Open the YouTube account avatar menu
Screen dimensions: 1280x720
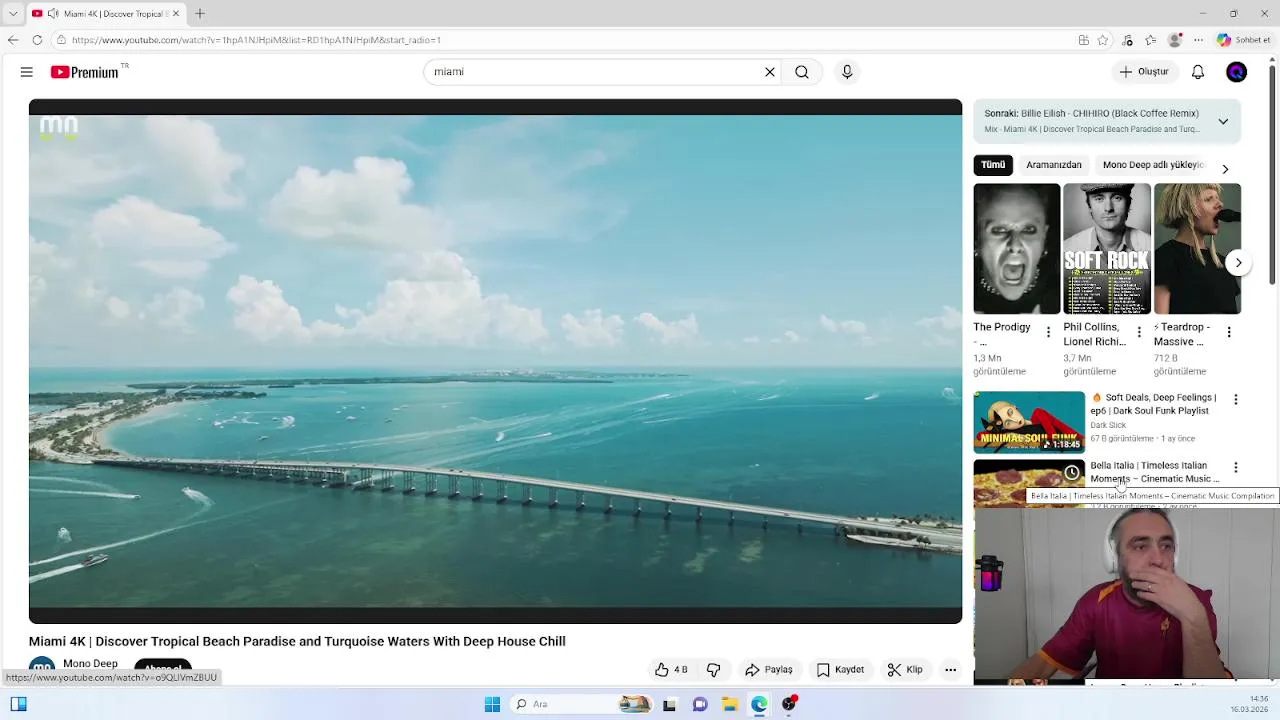coord(1237,72)
